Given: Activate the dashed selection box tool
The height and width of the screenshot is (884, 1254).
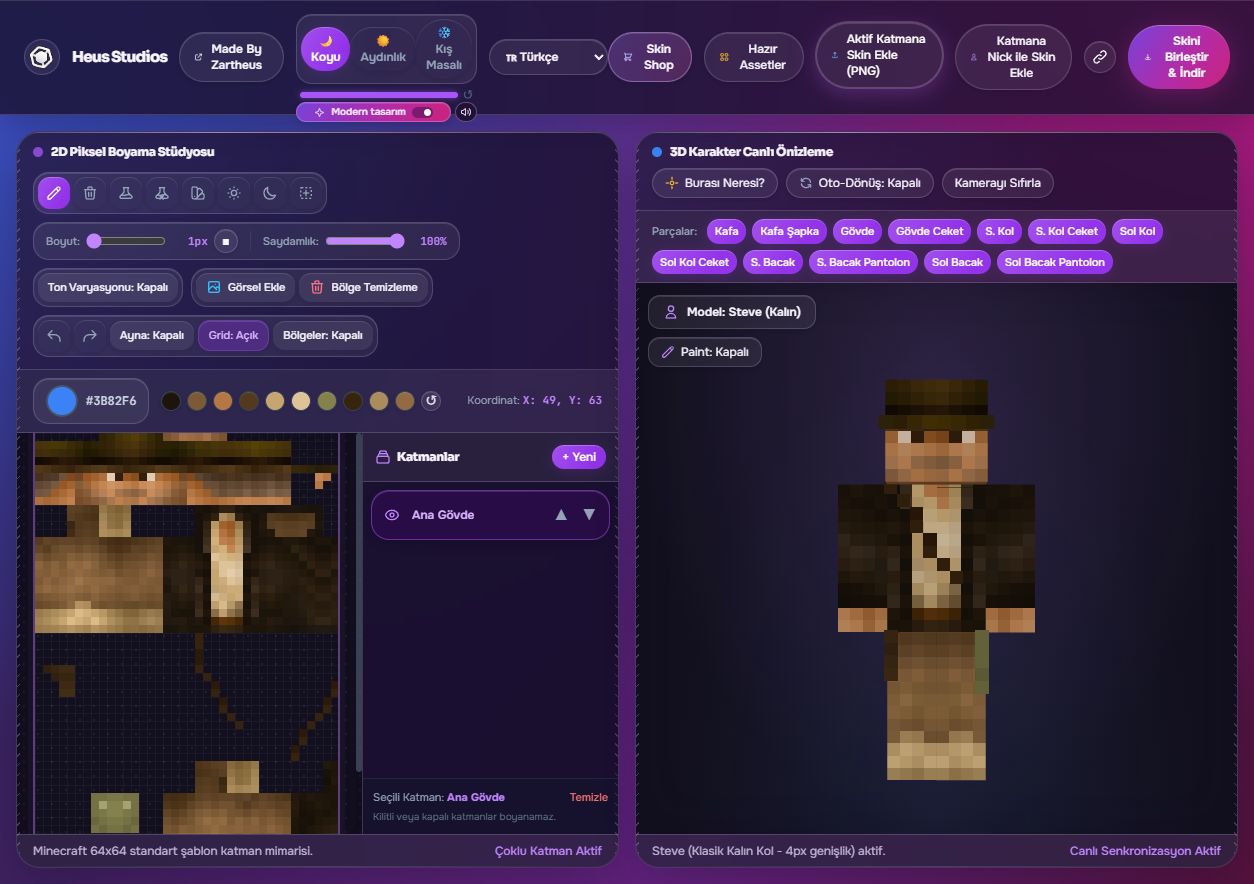Looking at the screenshot, I should click(306, 193).
